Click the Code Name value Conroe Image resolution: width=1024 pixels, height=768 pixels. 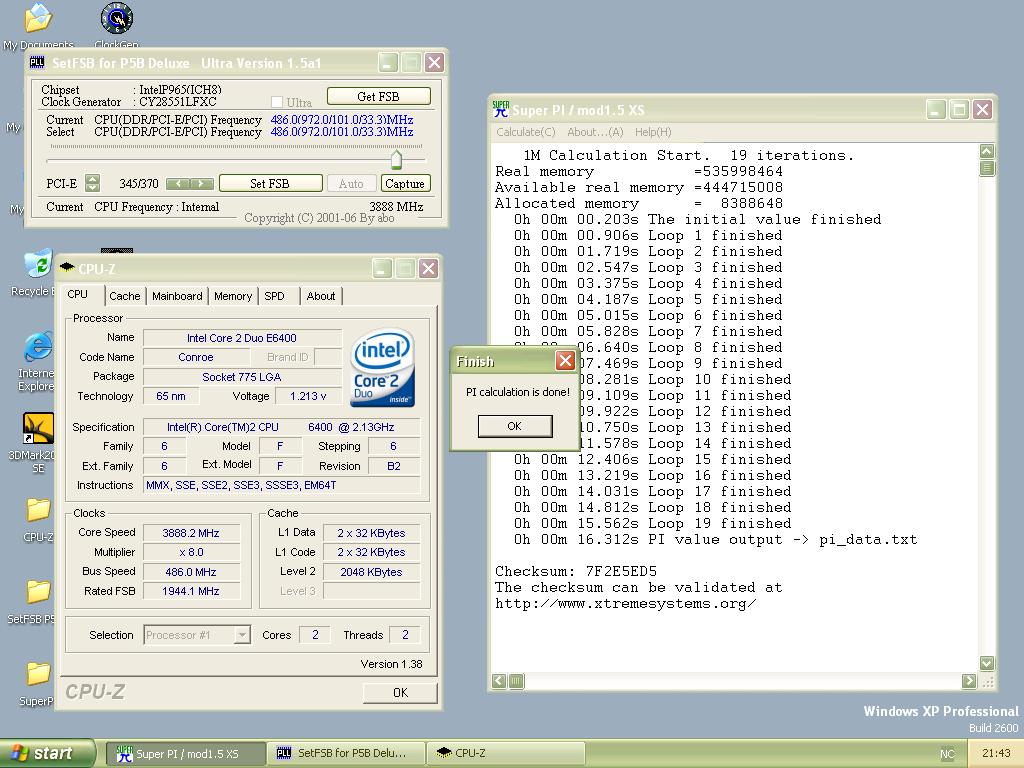point(196,357)
